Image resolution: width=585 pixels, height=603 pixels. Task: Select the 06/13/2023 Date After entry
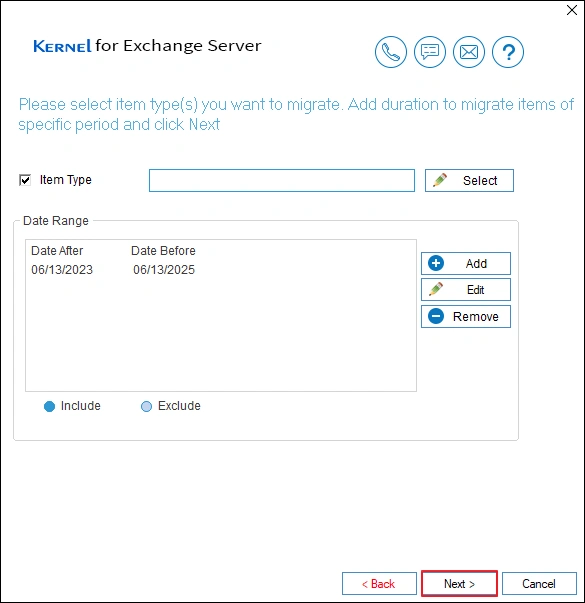62,270
